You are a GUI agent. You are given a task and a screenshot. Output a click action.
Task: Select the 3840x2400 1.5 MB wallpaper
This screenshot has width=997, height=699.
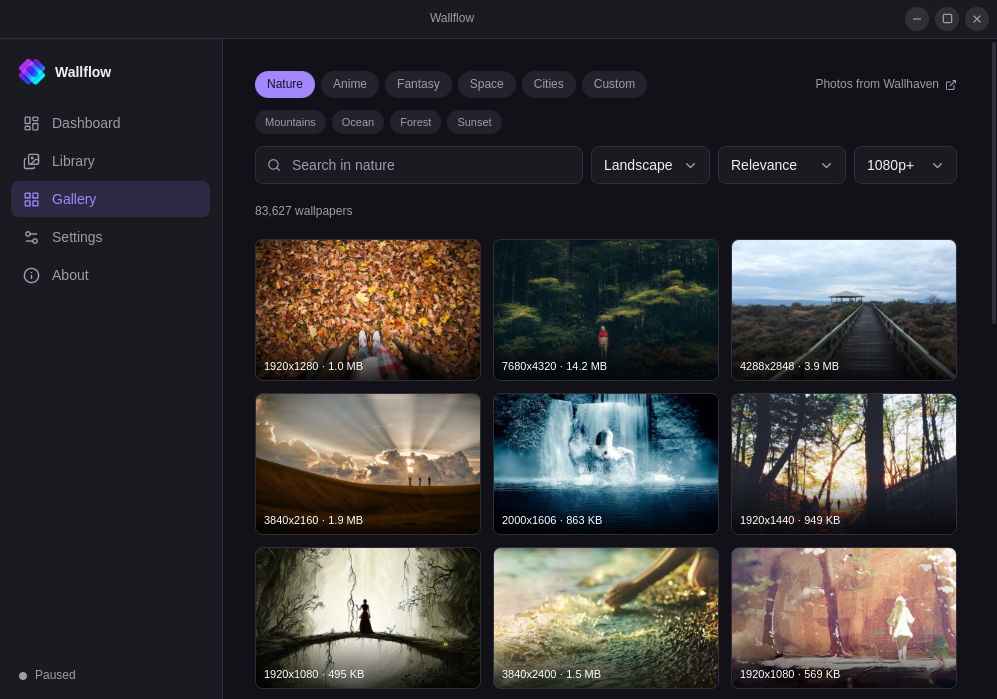click(606, 618)
